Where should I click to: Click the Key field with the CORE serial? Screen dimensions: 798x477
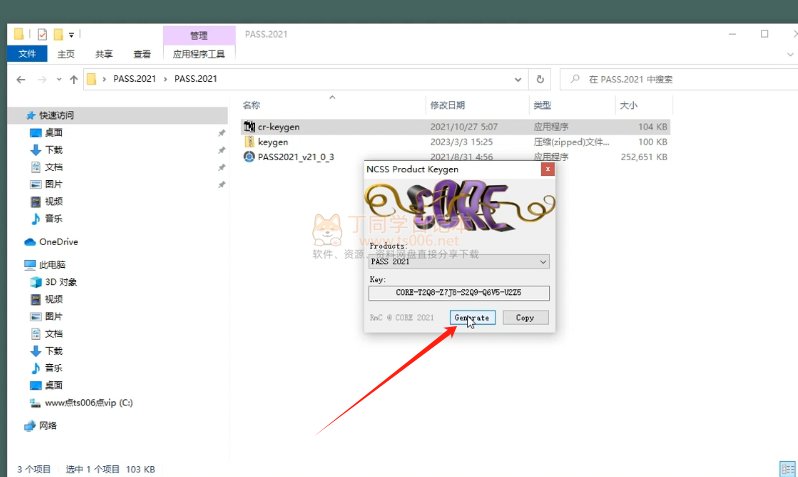(x=459, y=293)
